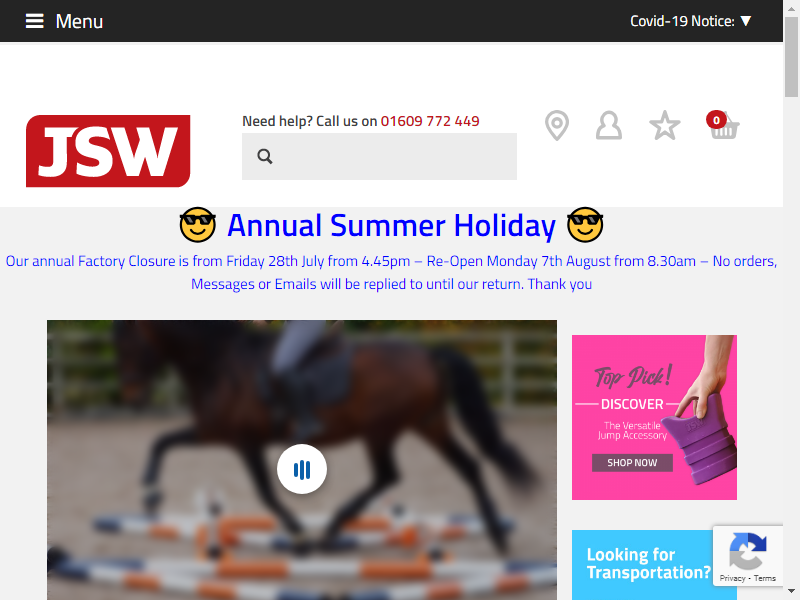800x600 pixels.
Task: Click the blurred horse video thumbnail
Action: coord(302,460)
